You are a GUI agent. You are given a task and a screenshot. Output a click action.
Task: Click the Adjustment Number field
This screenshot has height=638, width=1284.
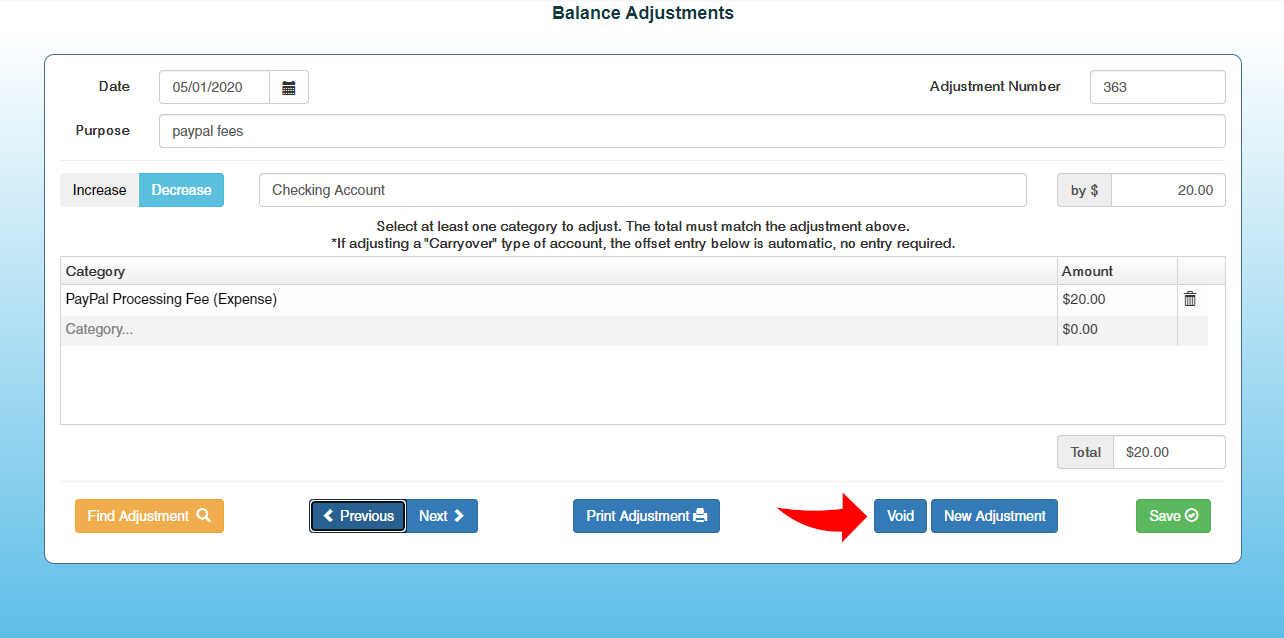tap(1157, 87)
